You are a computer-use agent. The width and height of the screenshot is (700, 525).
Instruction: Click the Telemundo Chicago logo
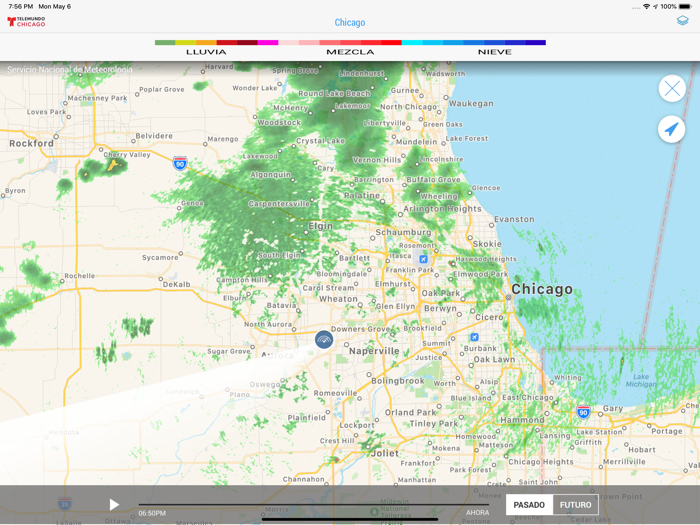pos(26,21)
